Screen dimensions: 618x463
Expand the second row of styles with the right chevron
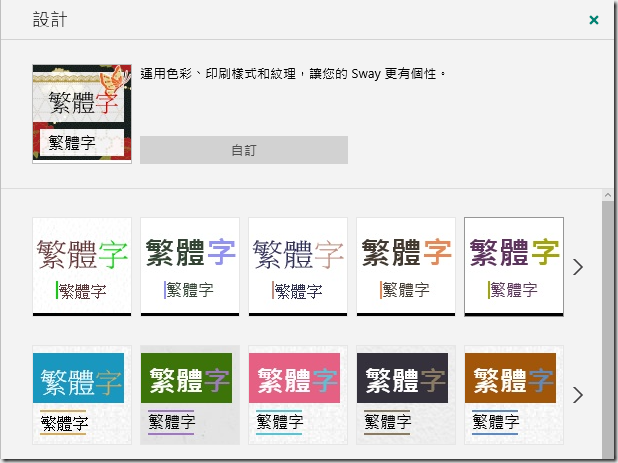click(x=578, y=395)
